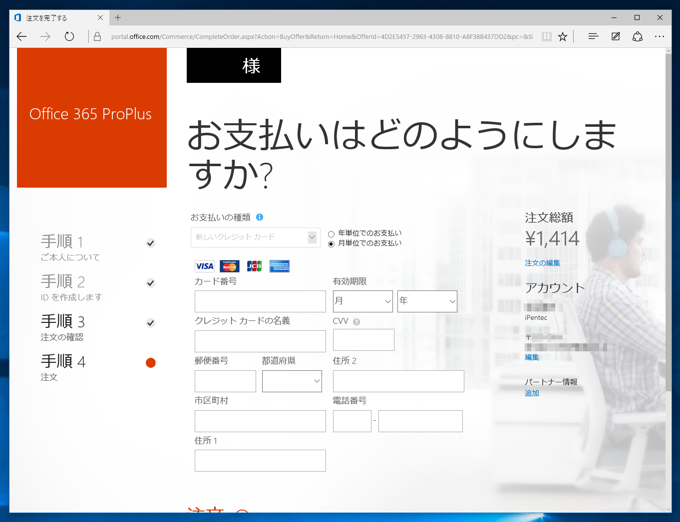Screen dimensions: 680x522
Task: Open the Hub lines icon
Action: tap(593, 37)
